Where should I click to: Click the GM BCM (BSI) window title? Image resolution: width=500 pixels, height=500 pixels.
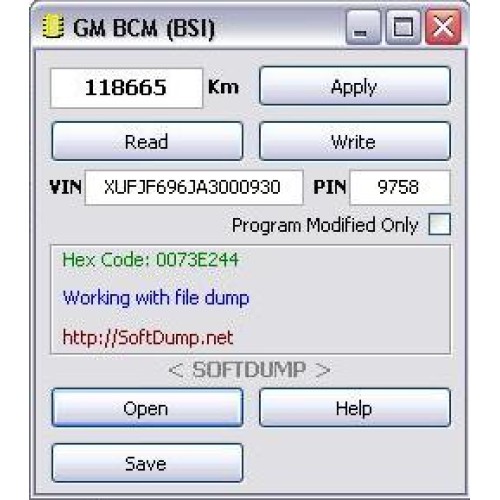point(144,28)
